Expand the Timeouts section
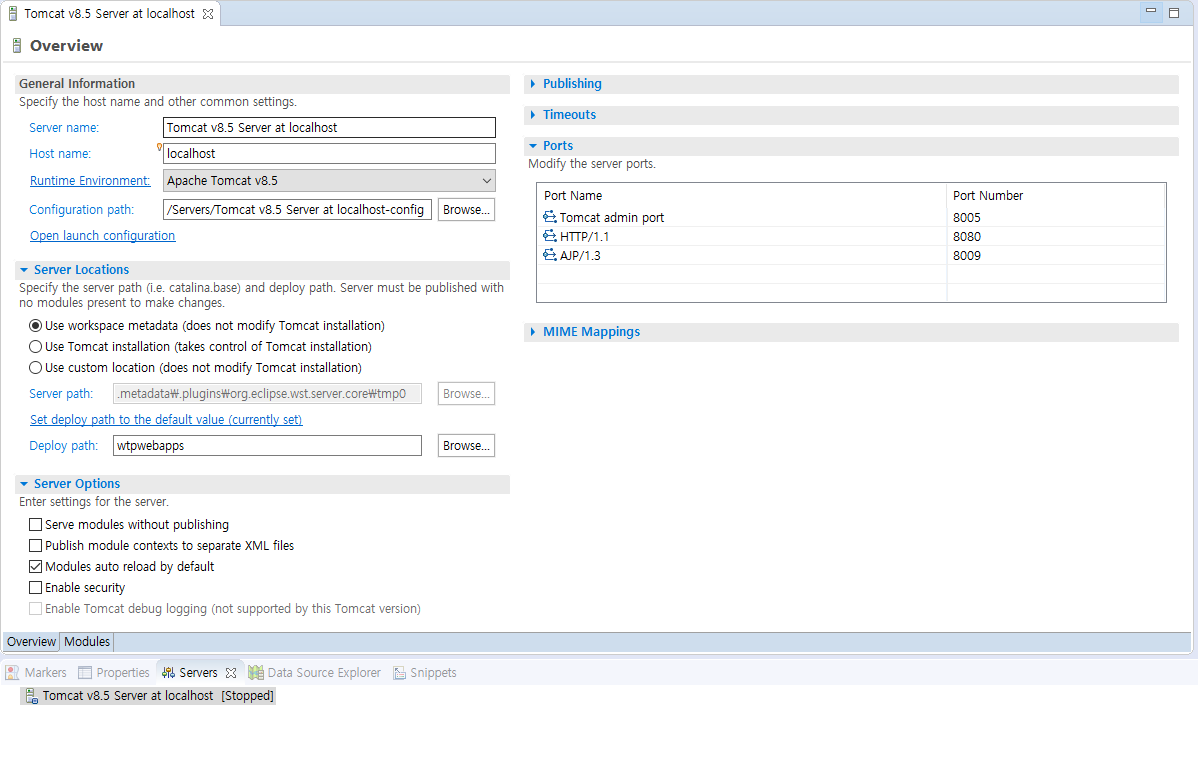 [x=533, y=115]
